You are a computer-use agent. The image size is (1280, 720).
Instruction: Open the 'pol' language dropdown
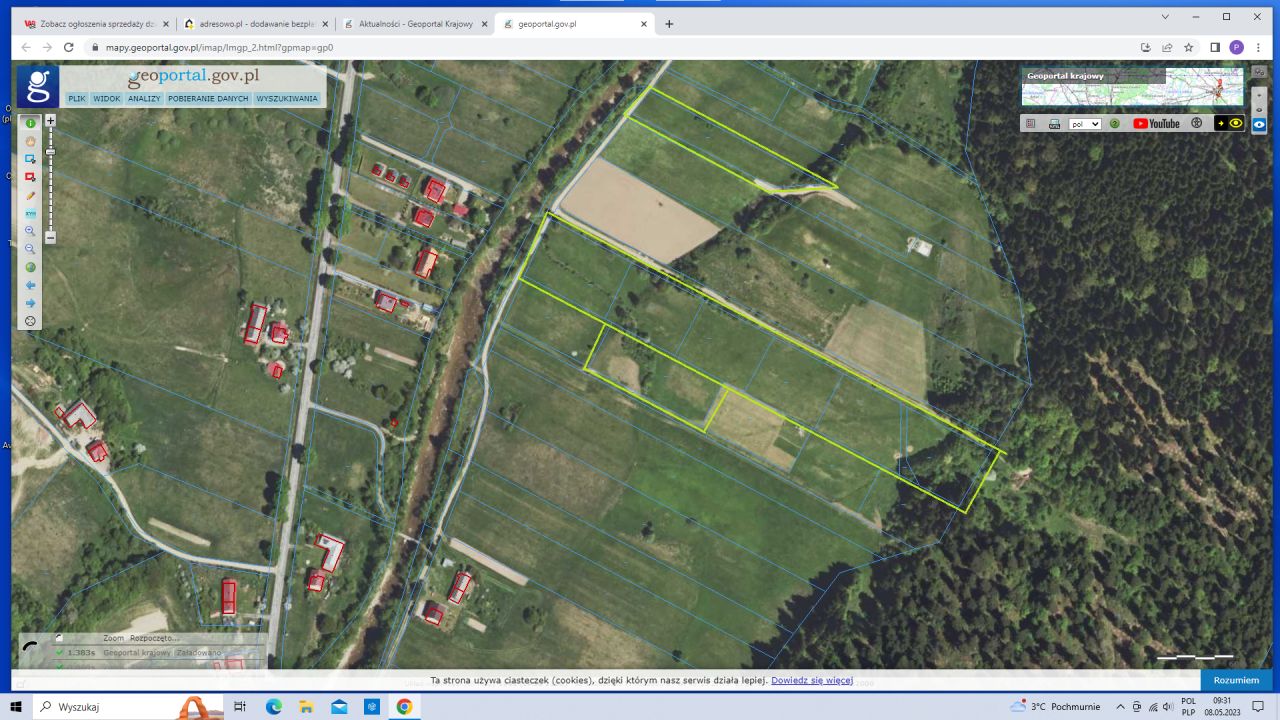[1085, 124]
